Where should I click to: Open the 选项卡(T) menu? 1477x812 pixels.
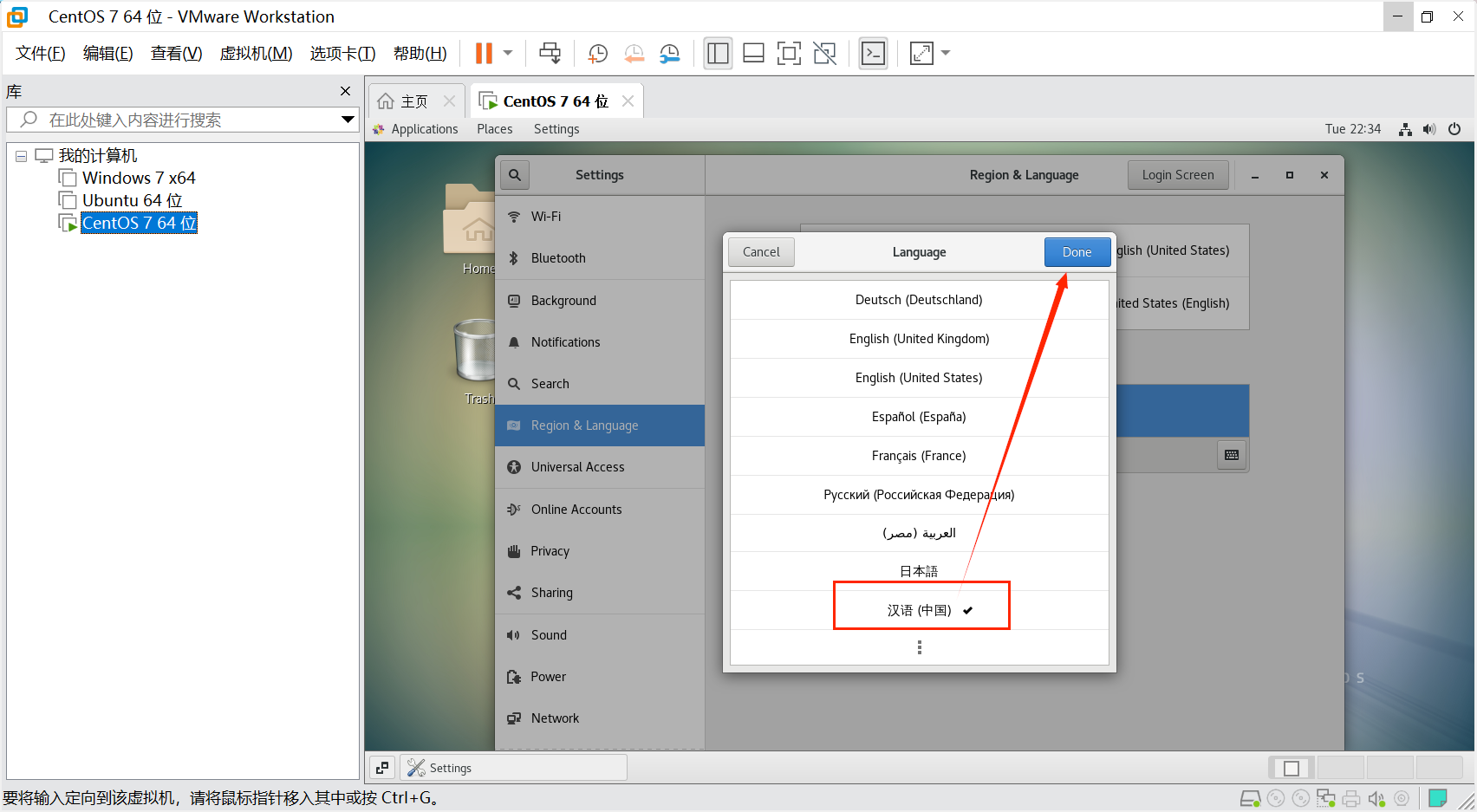click(x=342, y=53)
